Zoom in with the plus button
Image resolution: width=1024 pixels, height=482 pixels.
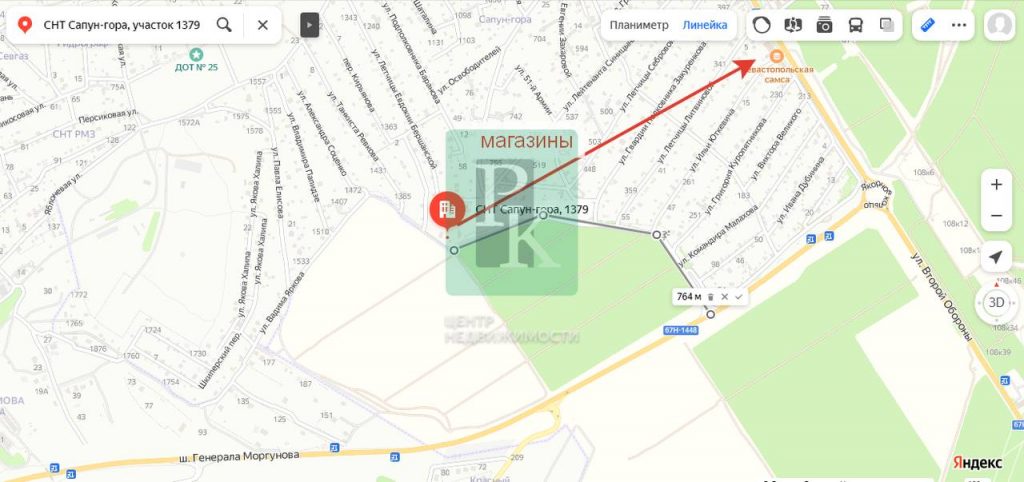(x=996, y=185)
